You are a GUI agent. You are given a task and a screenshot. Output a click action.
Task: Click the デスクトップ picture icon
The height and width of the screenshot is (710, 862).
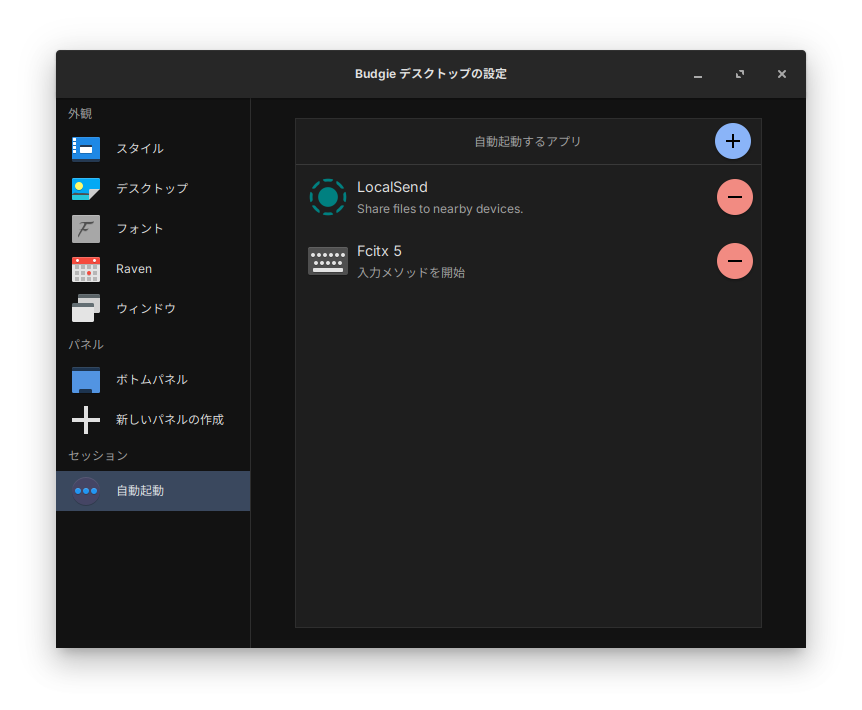click(86, 188)
